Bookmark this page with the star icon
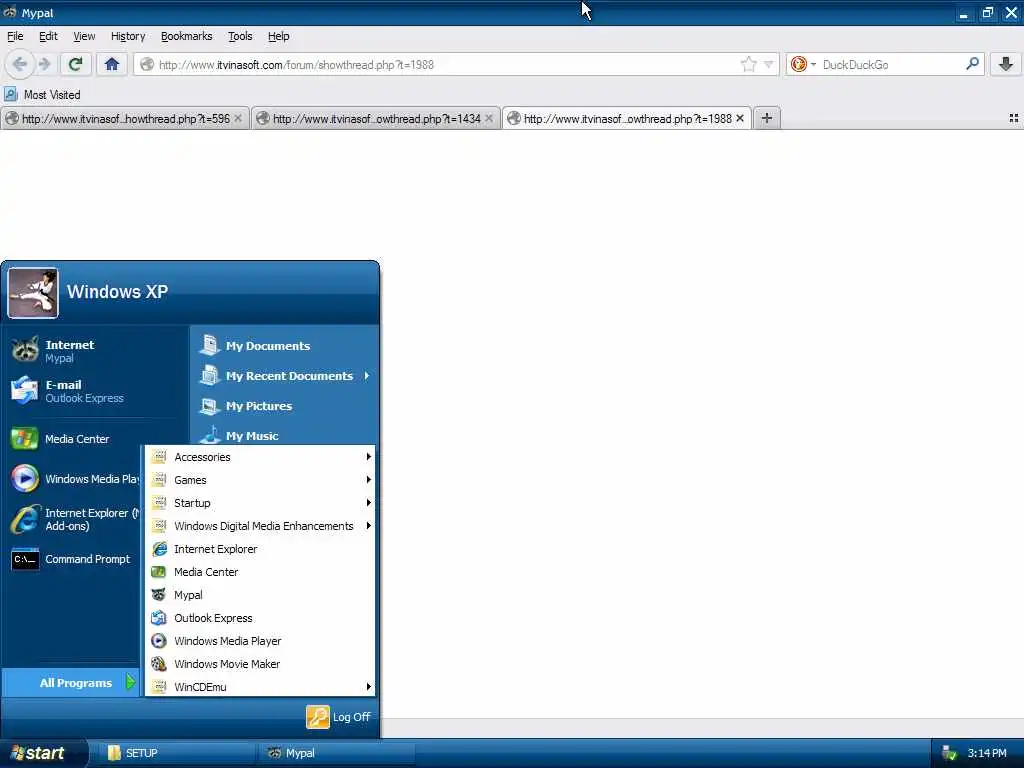The width and height of the screenshot is (1024, 768). tap(748, 64)
